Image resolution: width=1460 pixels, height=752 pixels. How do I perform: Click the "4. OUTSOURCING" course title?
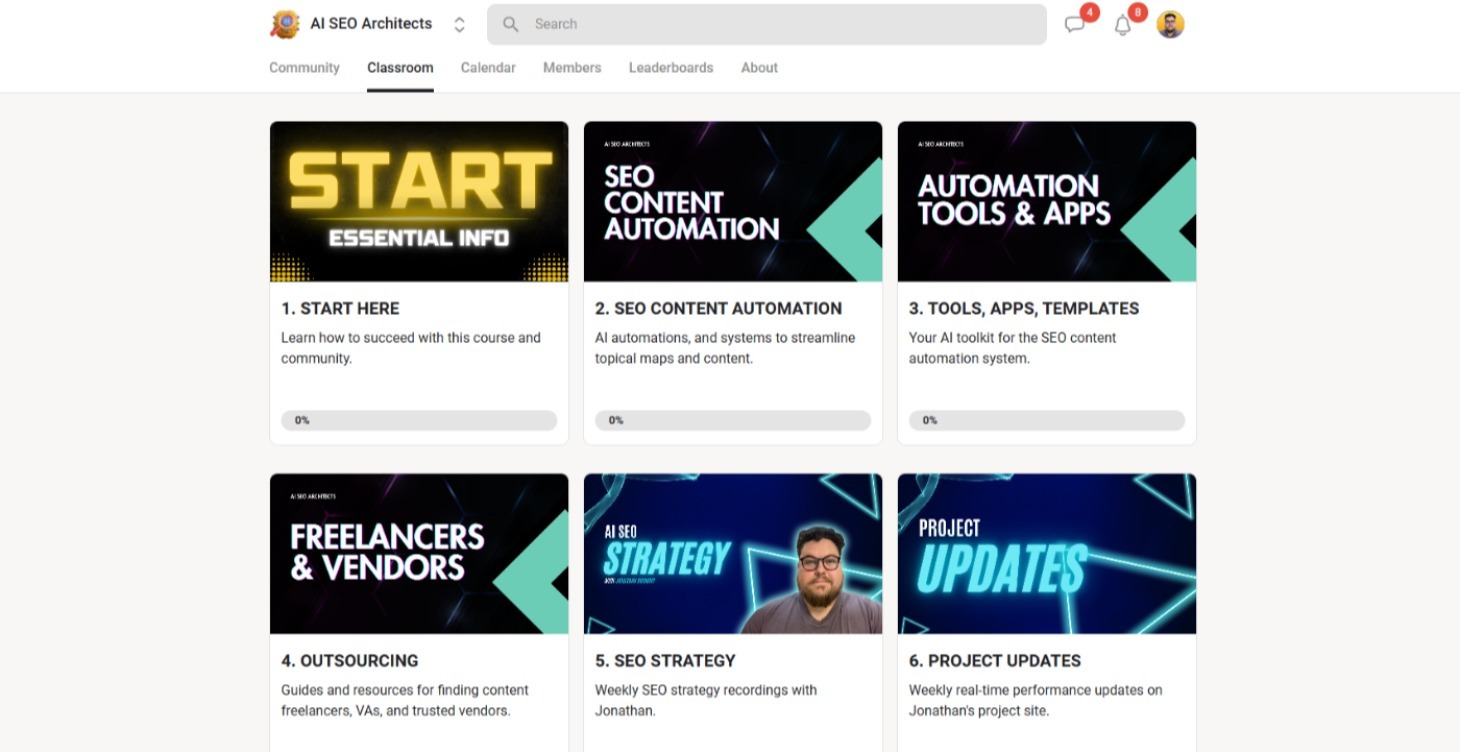point(350,661)
